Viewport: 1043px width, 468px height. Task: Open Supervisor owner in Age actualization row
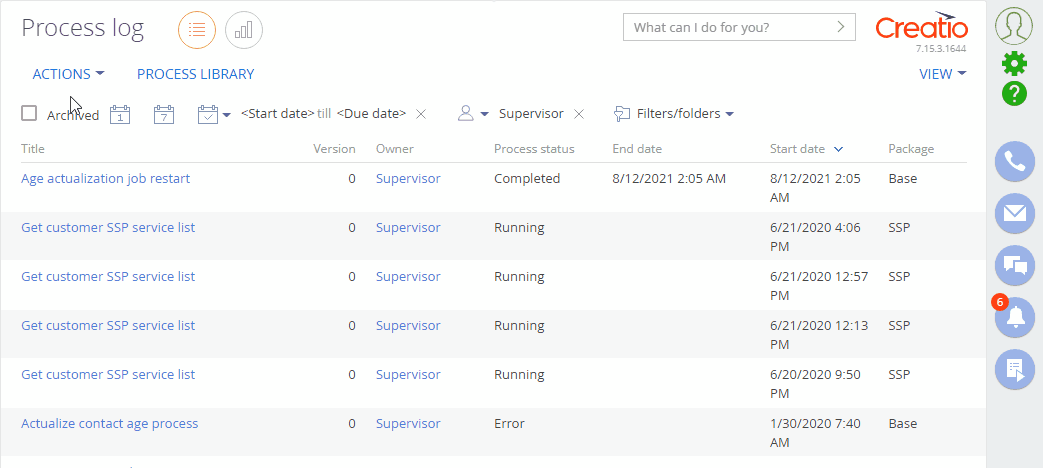(408, 179)
